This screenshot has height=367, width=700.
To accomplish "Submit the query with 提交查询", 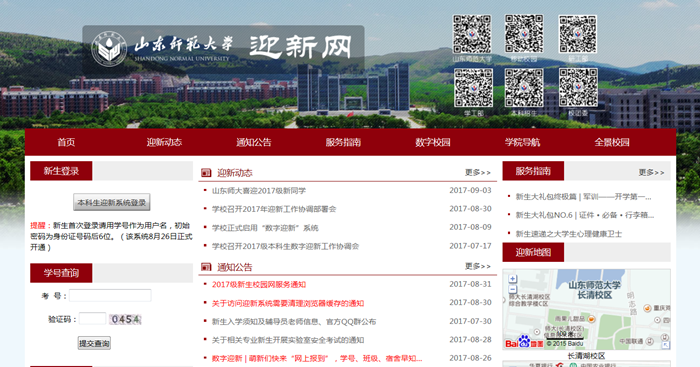I will (94, 343).
